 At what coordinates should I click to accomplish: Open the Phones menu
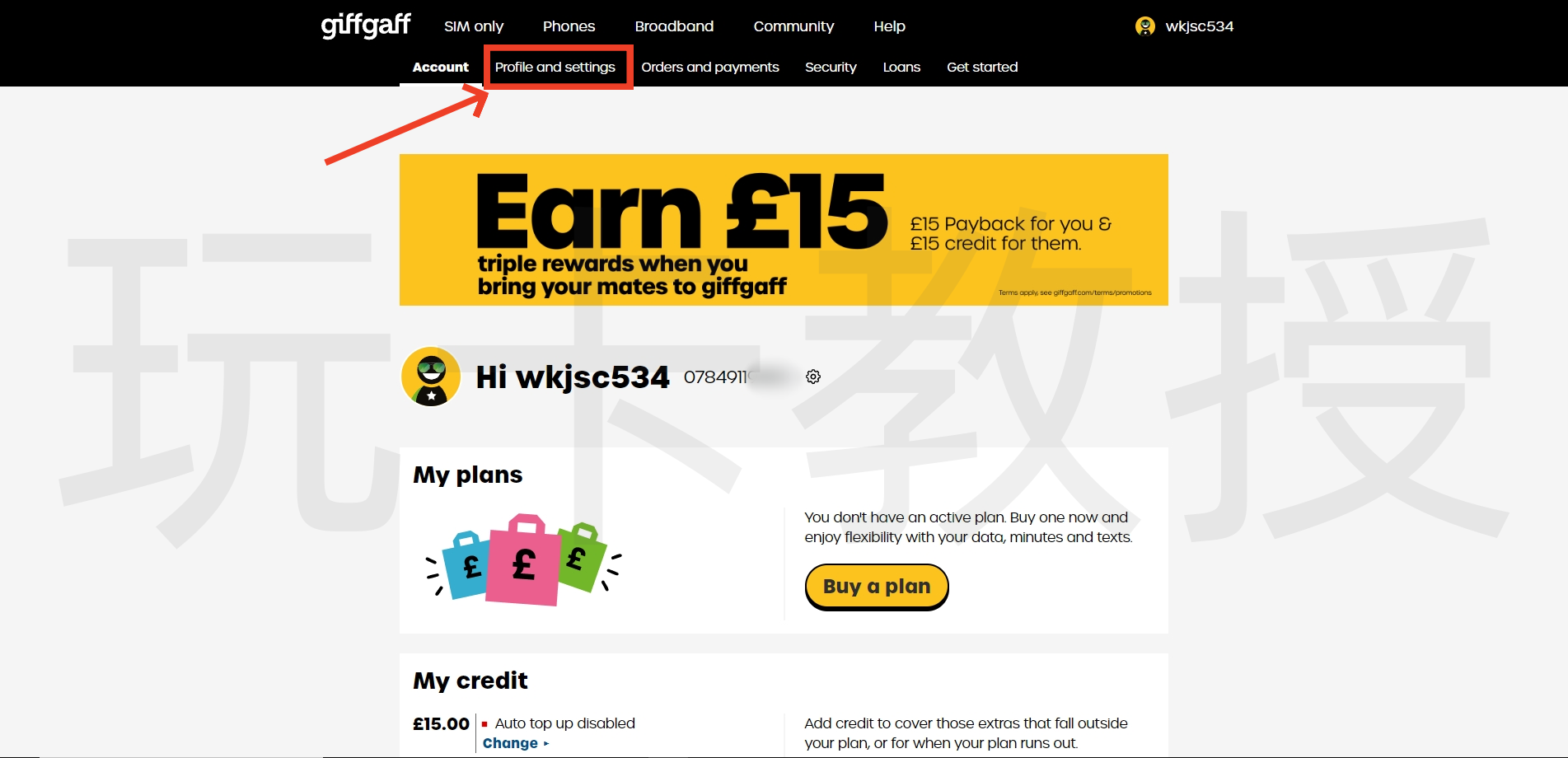pos(569,26)
